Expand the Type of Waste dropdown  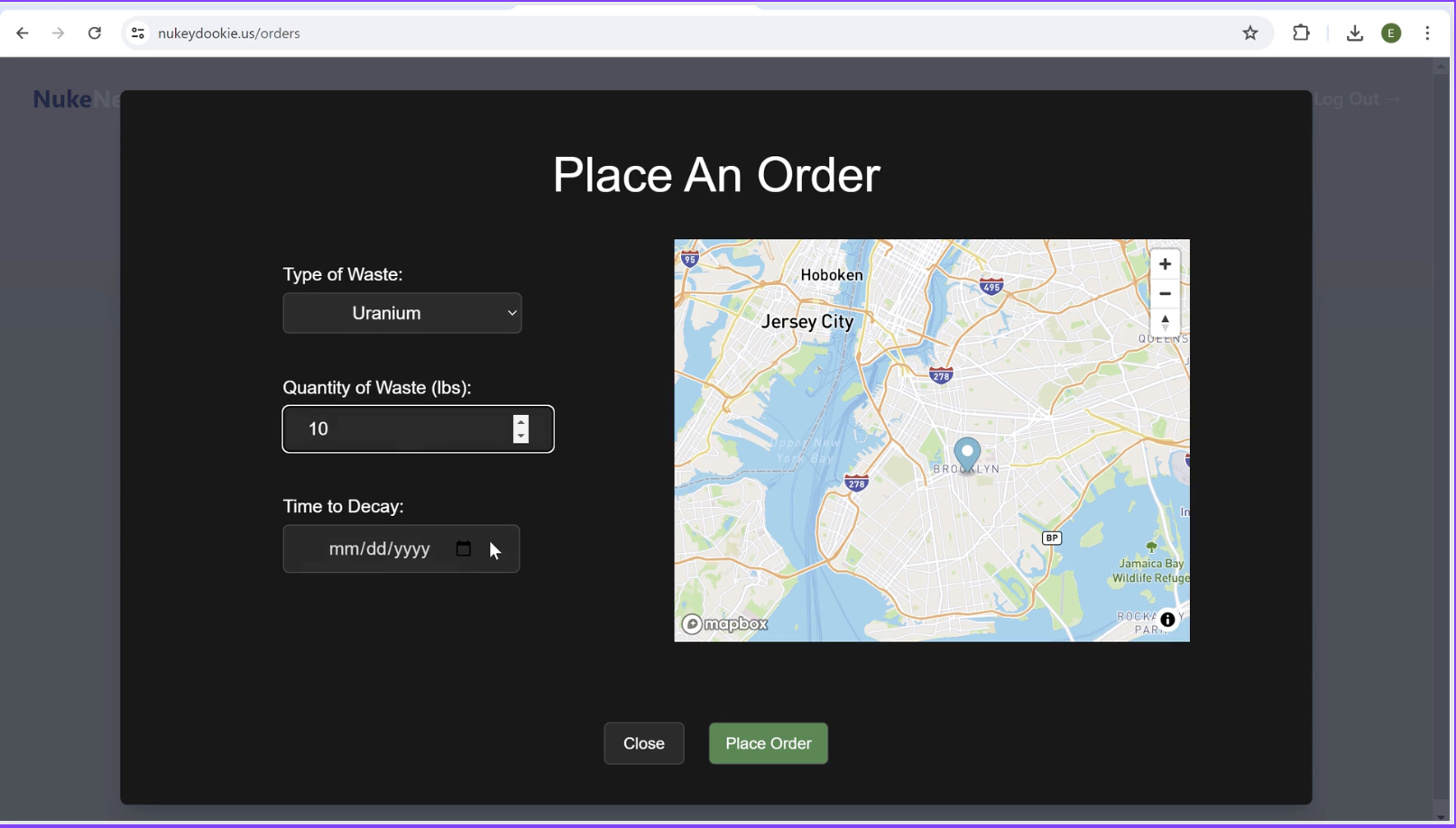click(402, 313)
